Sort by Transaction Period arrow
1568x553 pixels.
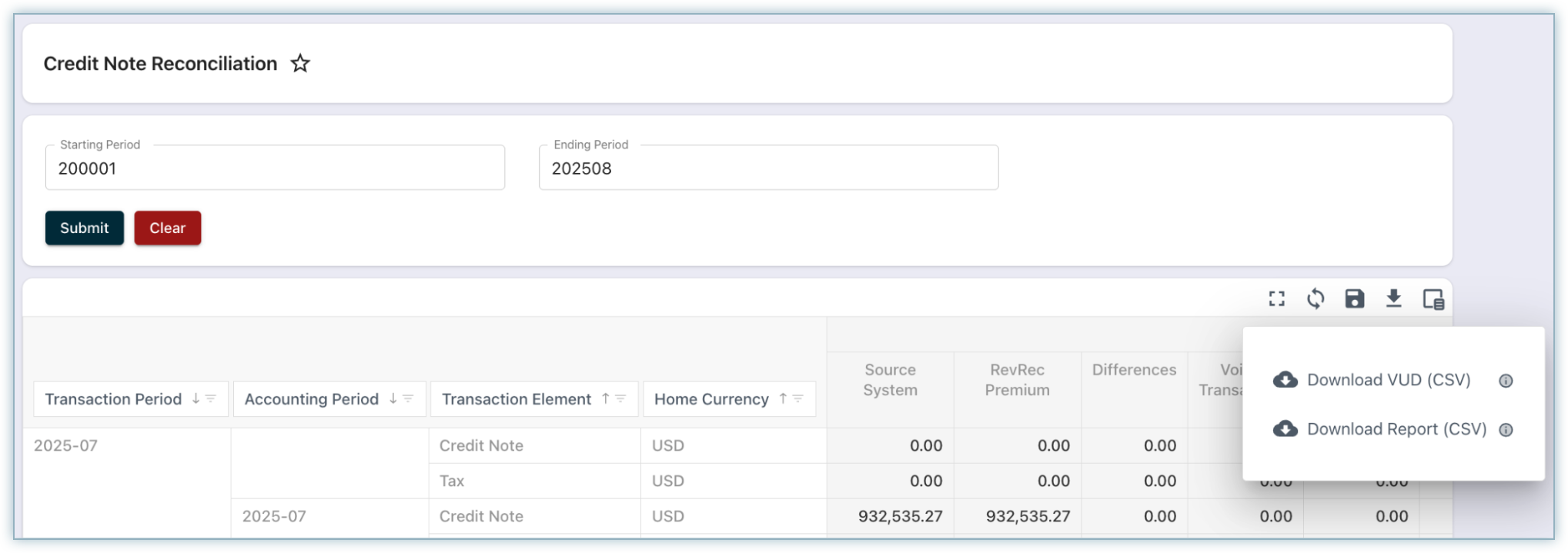coord(196,398)
